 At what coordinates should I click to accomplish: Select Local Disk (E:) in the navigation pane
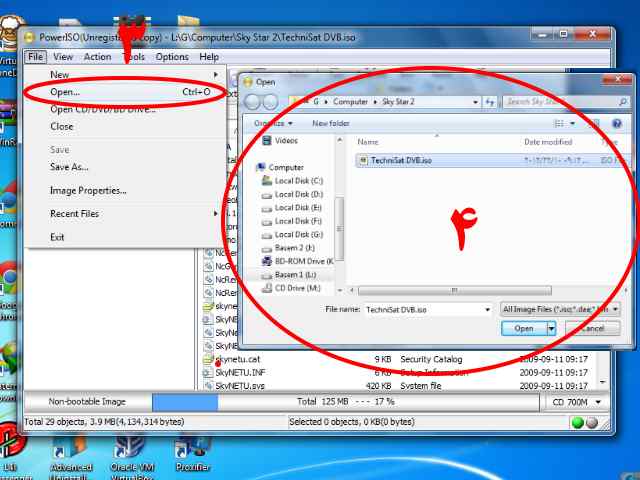298,208
